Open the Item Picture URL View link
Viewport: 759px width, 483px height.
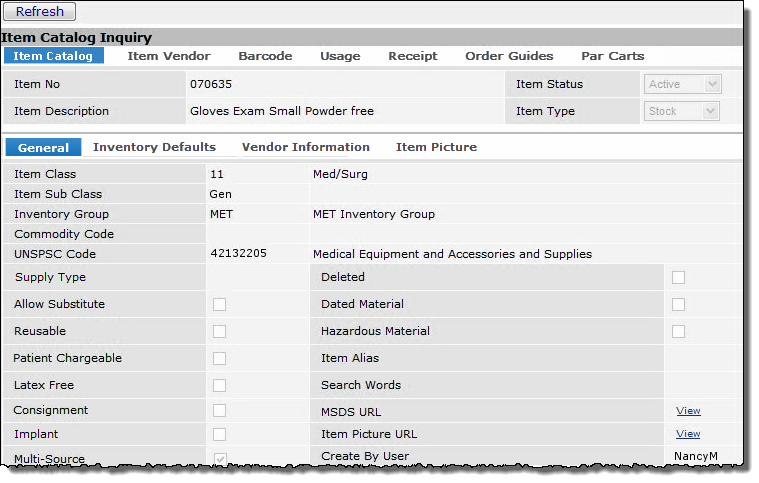tap(688, 434)
